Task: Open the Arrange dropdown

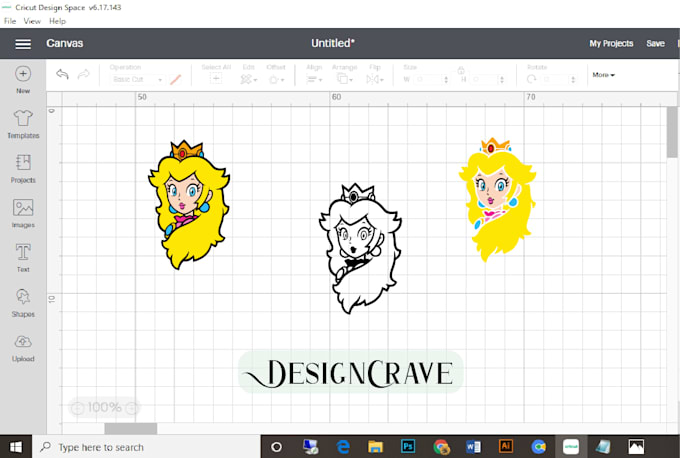Action: (345, 79)
